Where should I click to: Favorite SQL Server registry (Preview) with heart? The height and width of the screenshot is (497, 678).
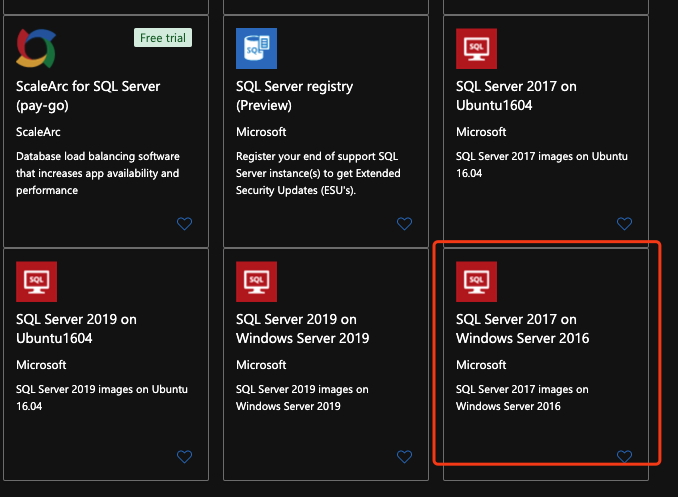click(x=405, y=224)
